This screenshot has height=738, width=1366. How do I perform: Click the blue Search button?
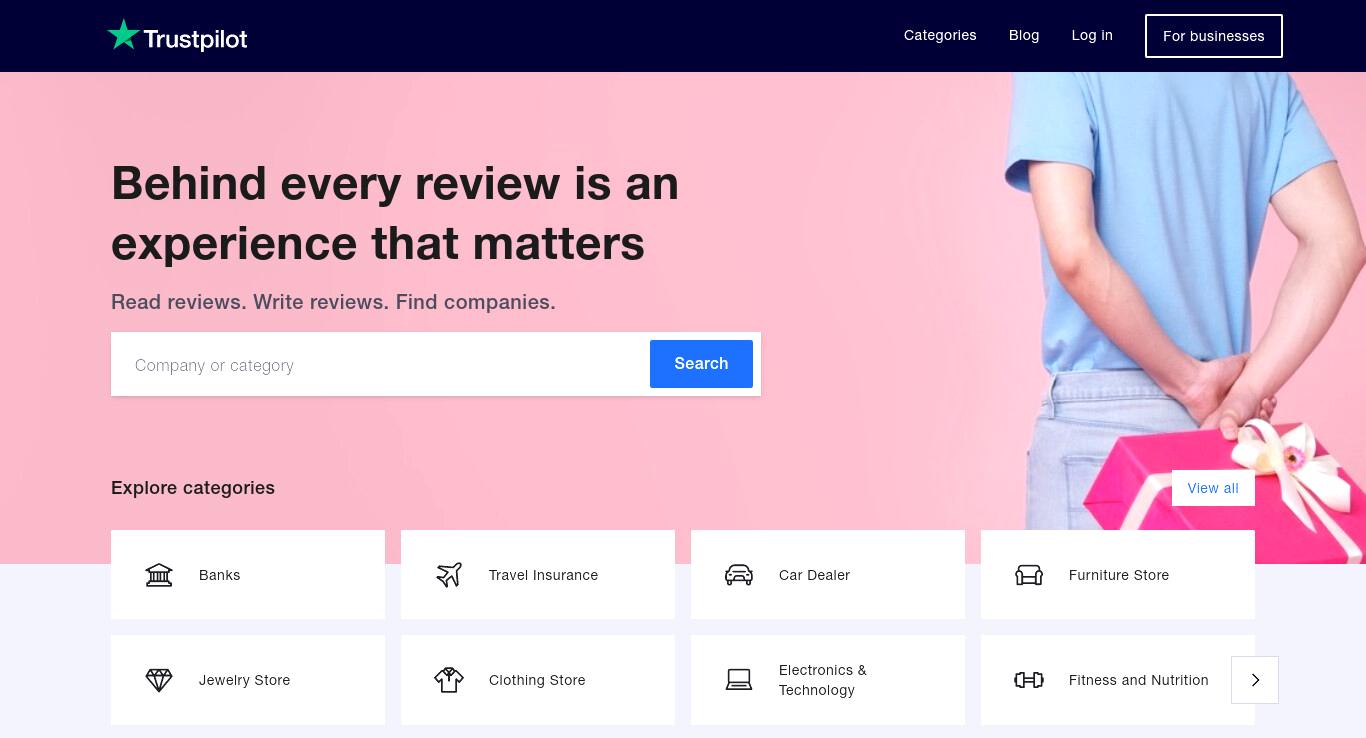701,364
